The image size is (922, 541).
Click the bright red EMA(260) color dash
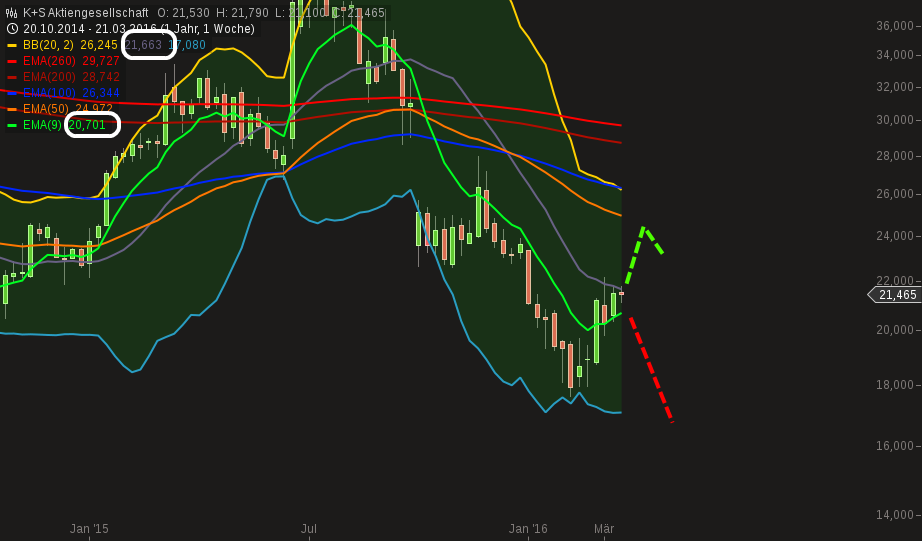click(x=12, y=61)
